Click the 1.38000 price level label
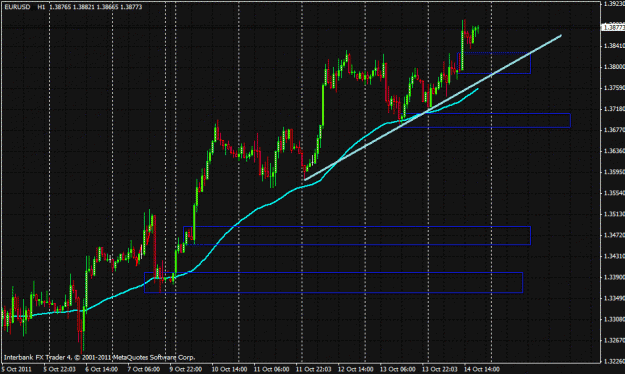This screenshot has width=625, height=374. point(614,67)
